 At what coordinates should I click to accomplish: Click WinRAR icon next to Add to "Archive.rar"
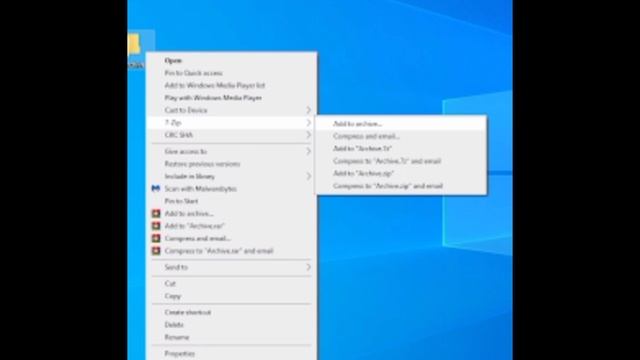pos(156,226)
